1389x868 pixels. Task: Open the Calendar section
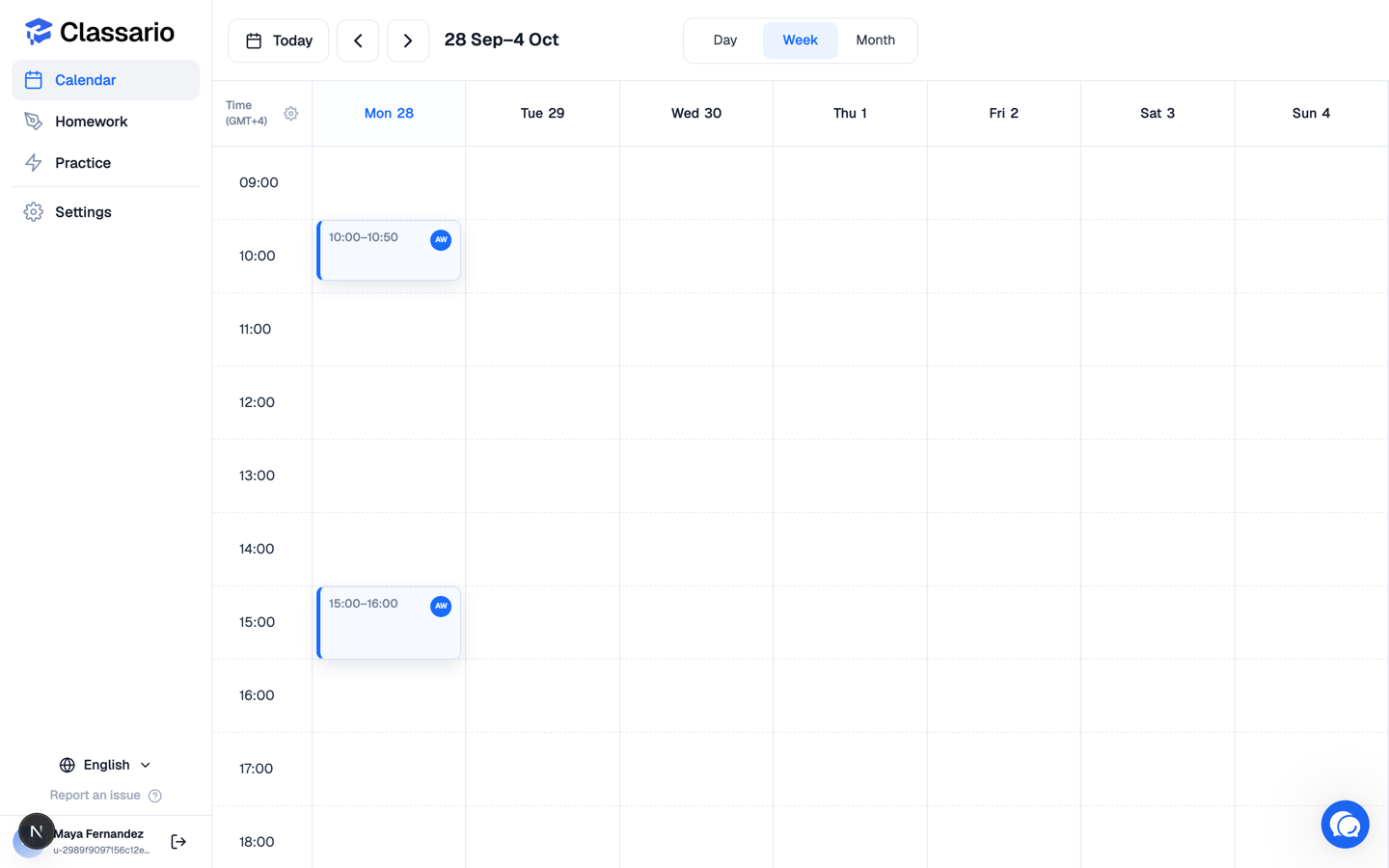[x=106, y=80]
